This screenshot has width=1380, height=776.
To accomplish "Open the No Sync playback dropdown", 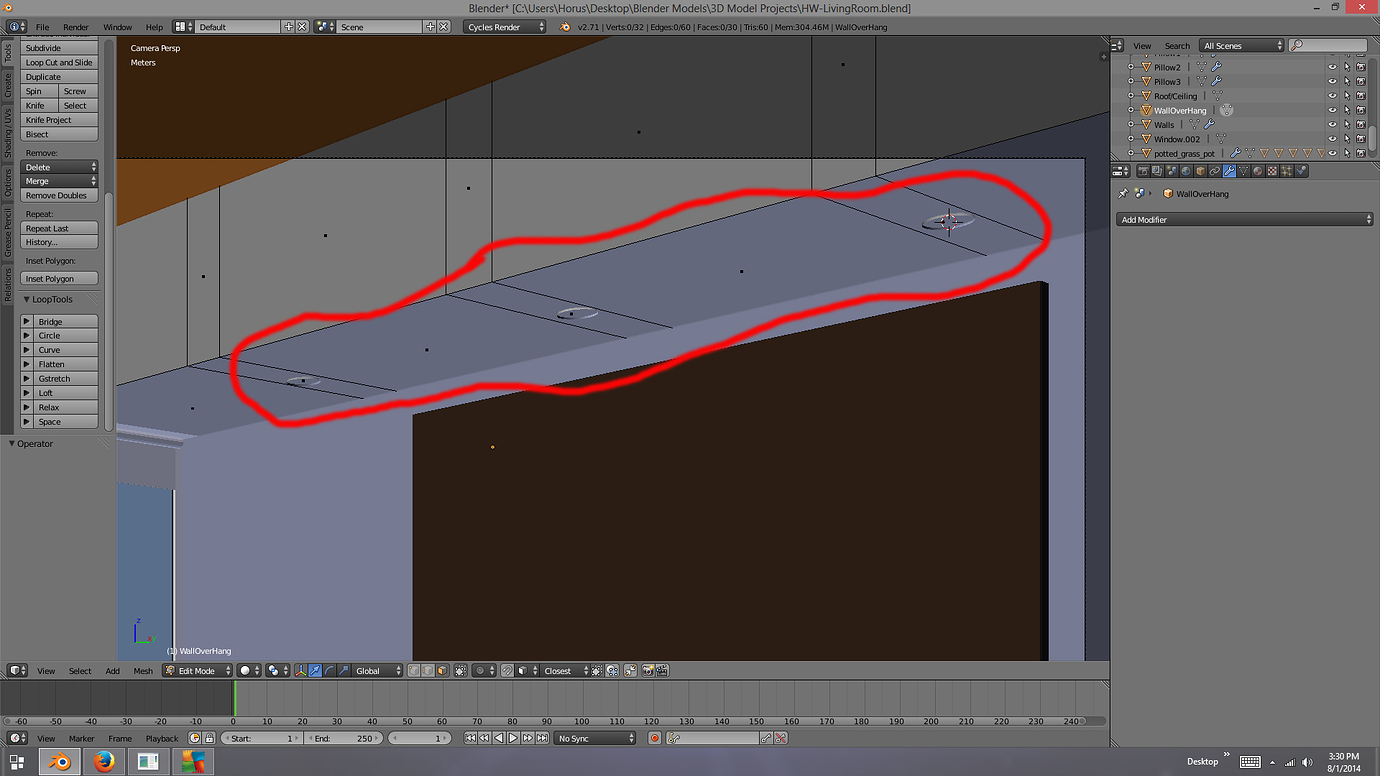I will click(x=596, y=738).
